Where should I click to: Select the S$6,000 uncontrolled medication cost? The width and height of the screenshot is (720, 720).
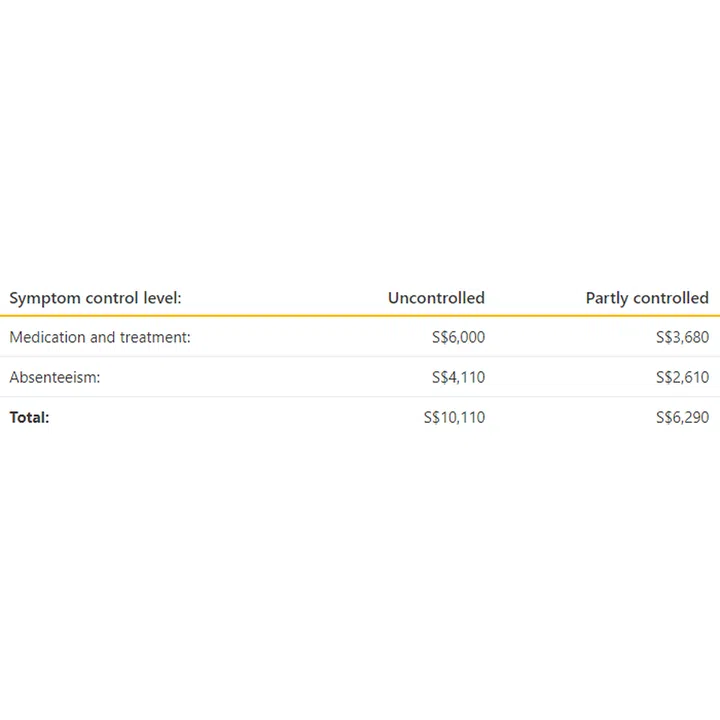point(458,338)
